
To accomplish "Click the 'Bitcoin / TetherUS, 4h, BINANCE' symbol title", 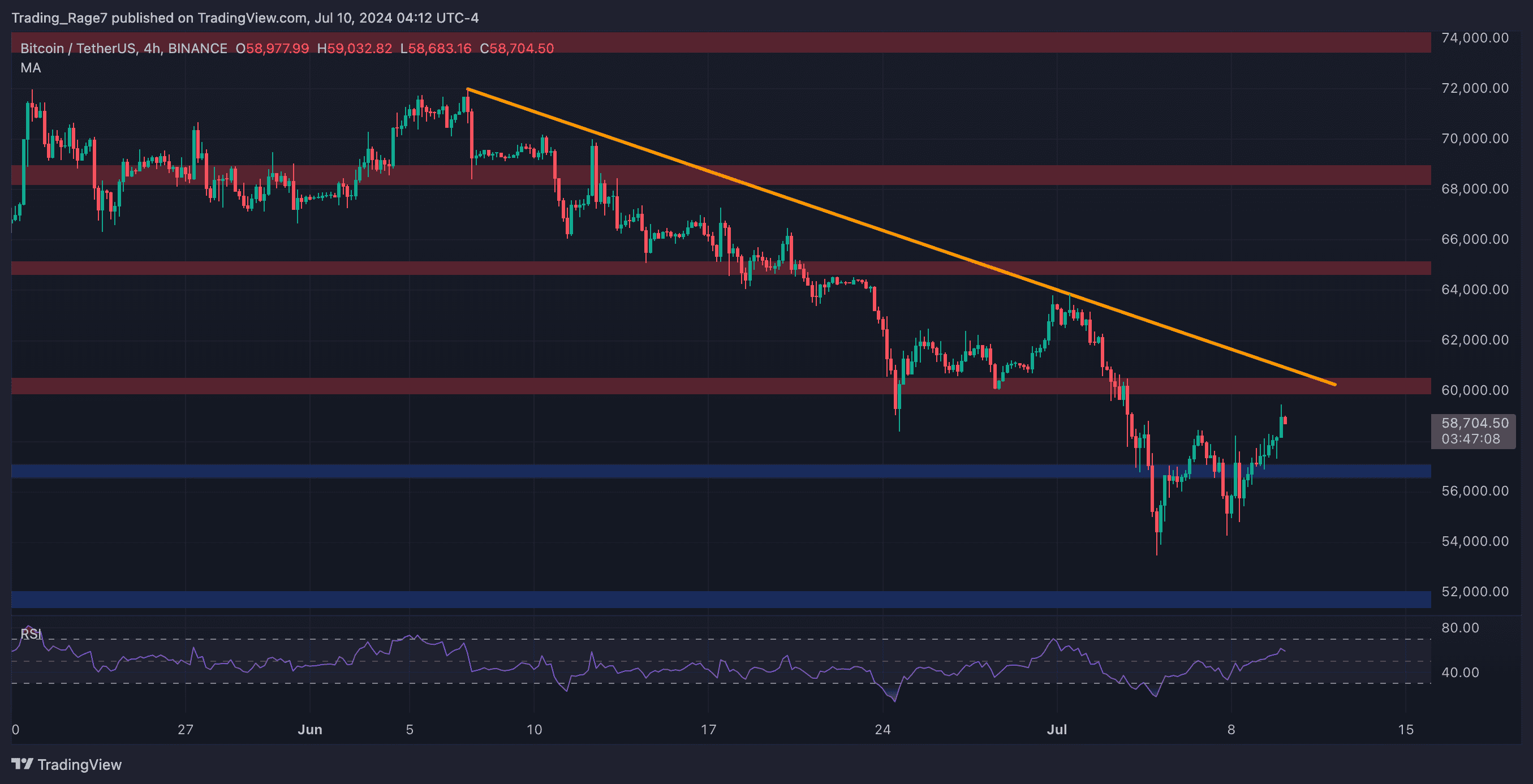I will (124, 48).
